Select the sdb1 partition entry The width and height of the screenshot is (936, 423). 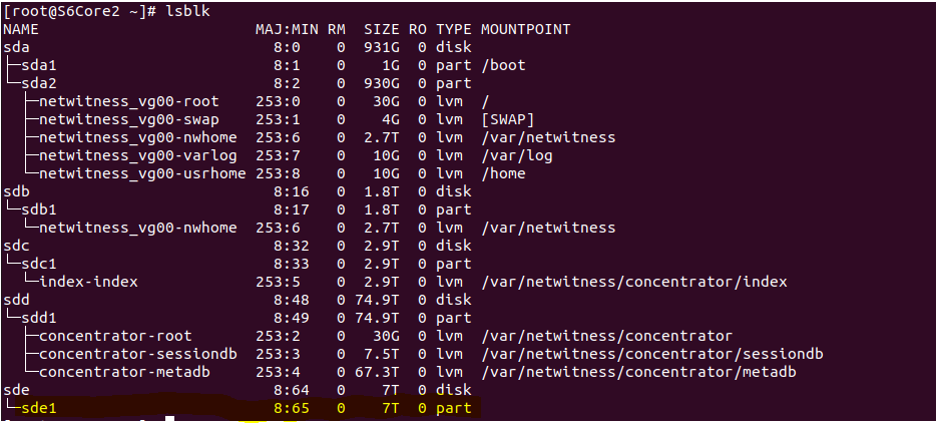click(x=40, y=209)
